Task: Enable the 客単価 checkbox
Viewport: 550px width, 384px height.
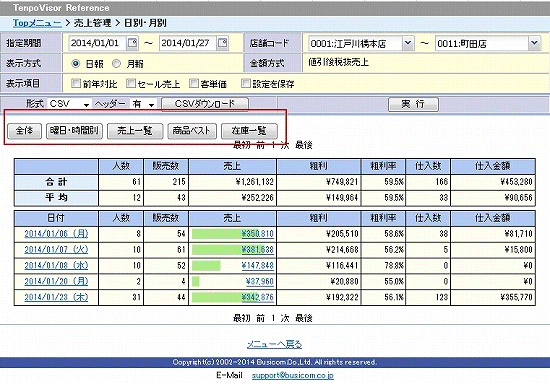Action: (194, 83)
